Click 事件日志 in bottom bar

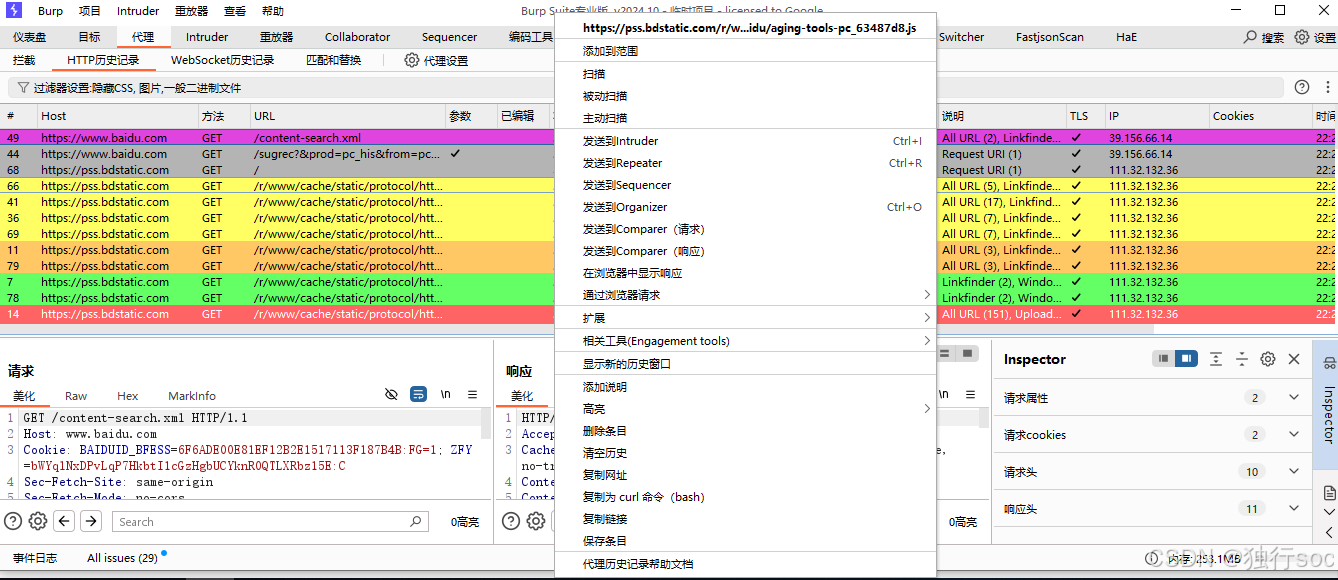pos(35,558)
